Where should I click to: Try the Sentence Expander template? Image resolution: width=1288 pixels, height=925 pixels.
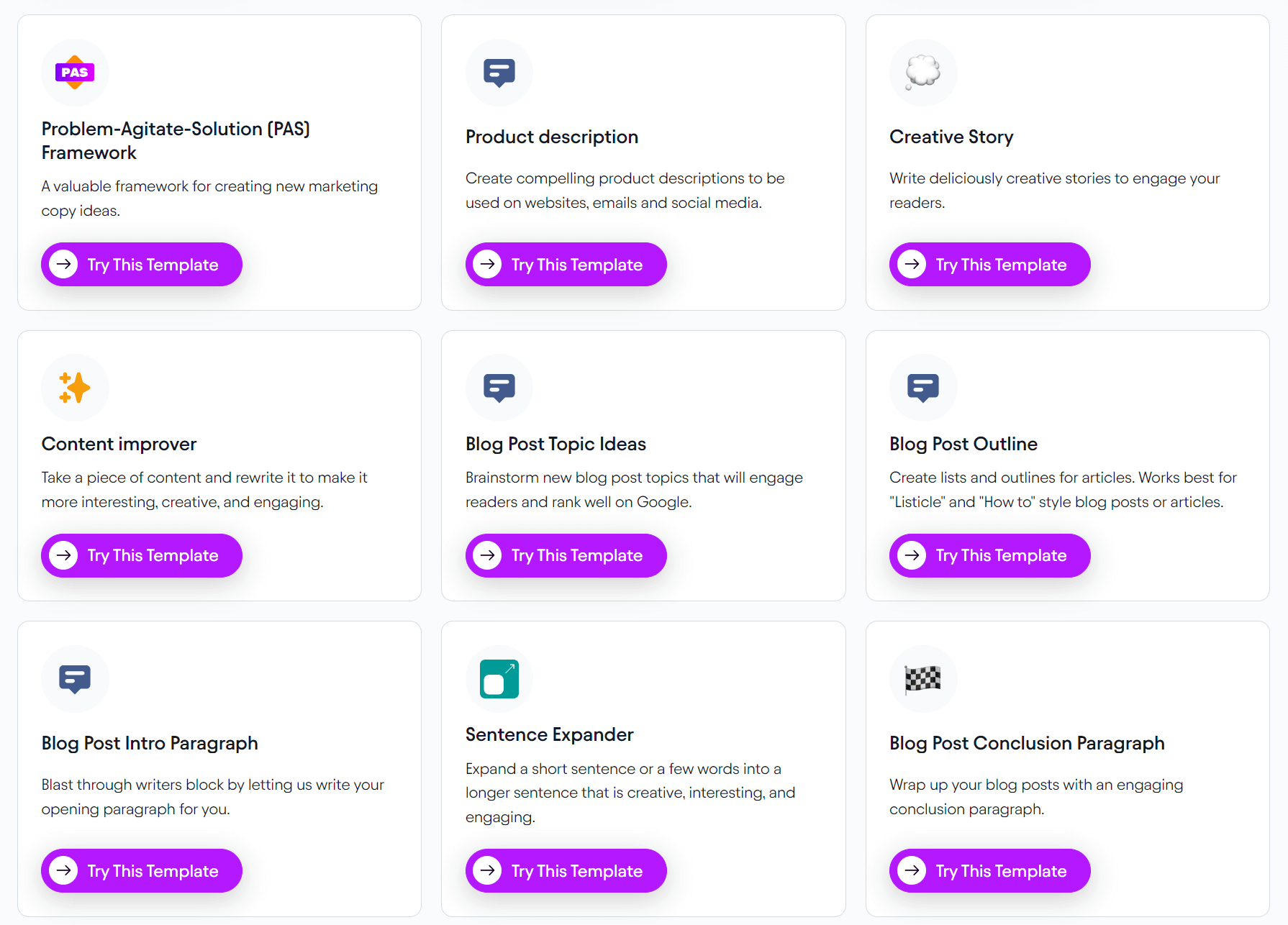click(566, 870)
